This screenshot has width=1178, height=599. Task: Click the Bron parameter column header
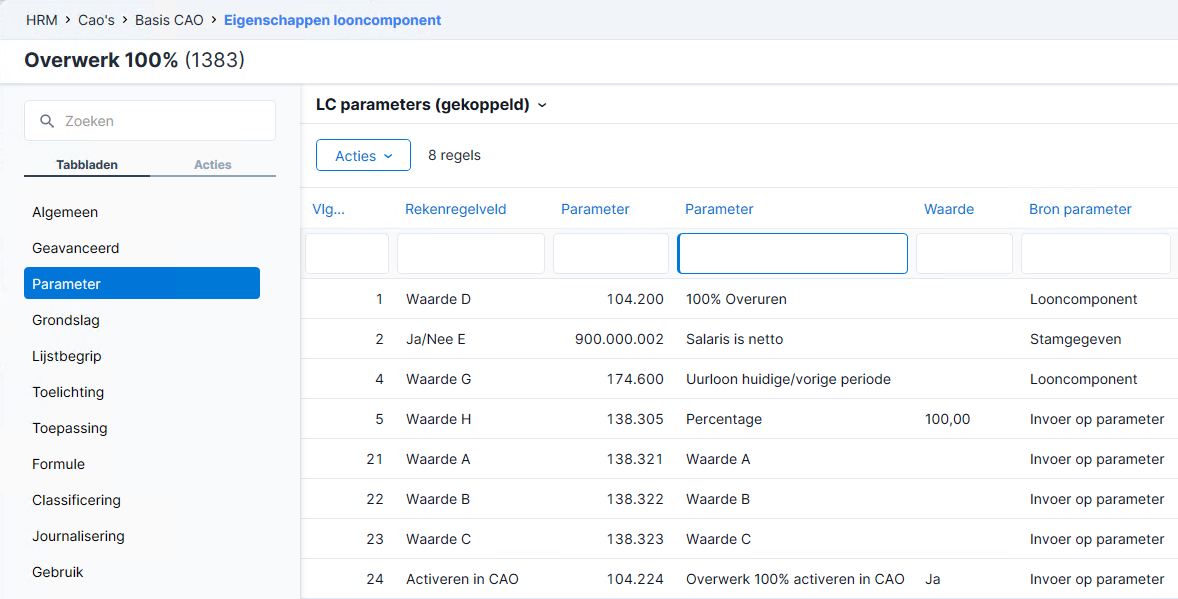(1080, 209)
